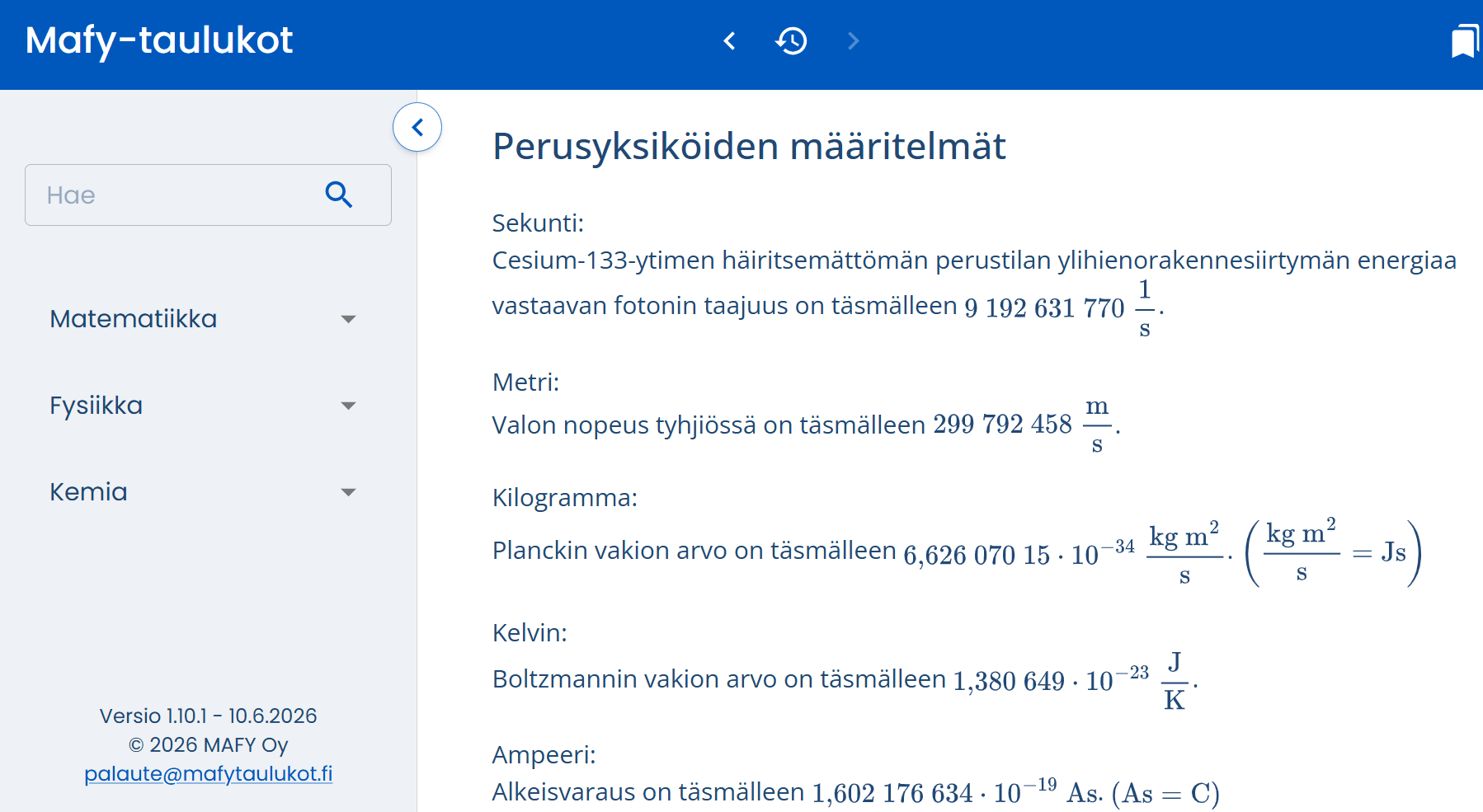This screenshot has height=812, width=1483.
Task: Click the © 2026 MAFY Oy text
Action: [x=209, y=745]
